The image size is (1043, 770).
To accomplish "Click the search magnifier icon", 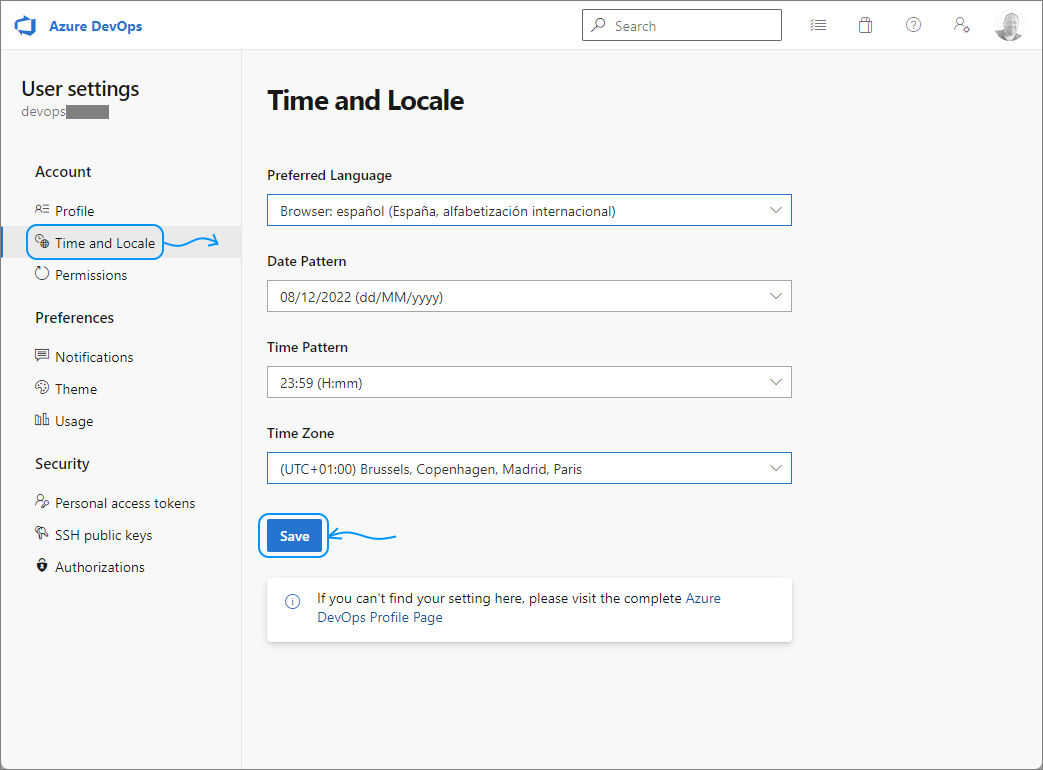I will (x=599, y=25).
